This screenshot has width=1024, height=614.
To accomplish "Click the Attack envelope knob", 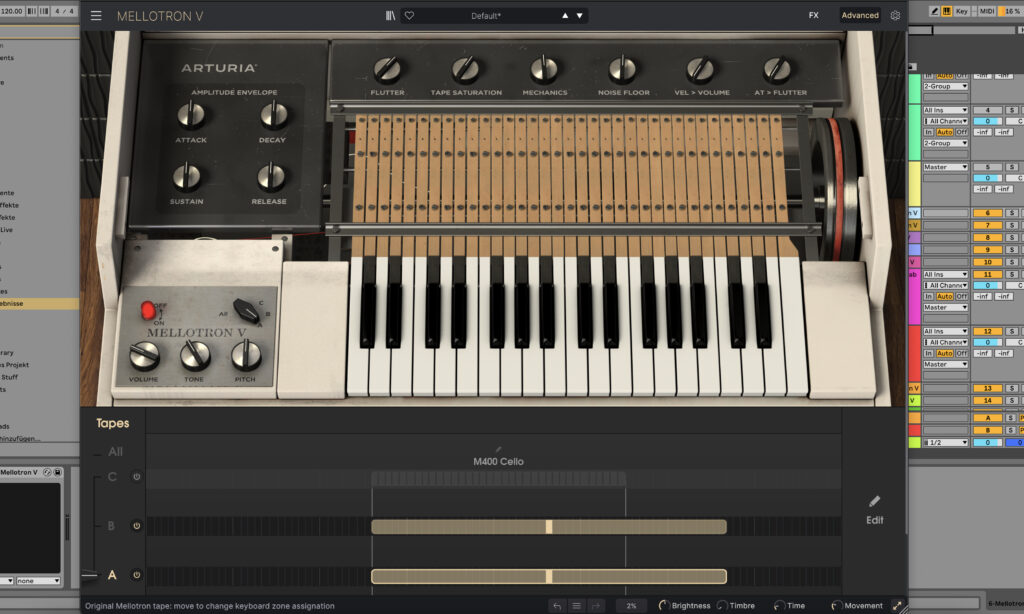I will tap(191, 116).
